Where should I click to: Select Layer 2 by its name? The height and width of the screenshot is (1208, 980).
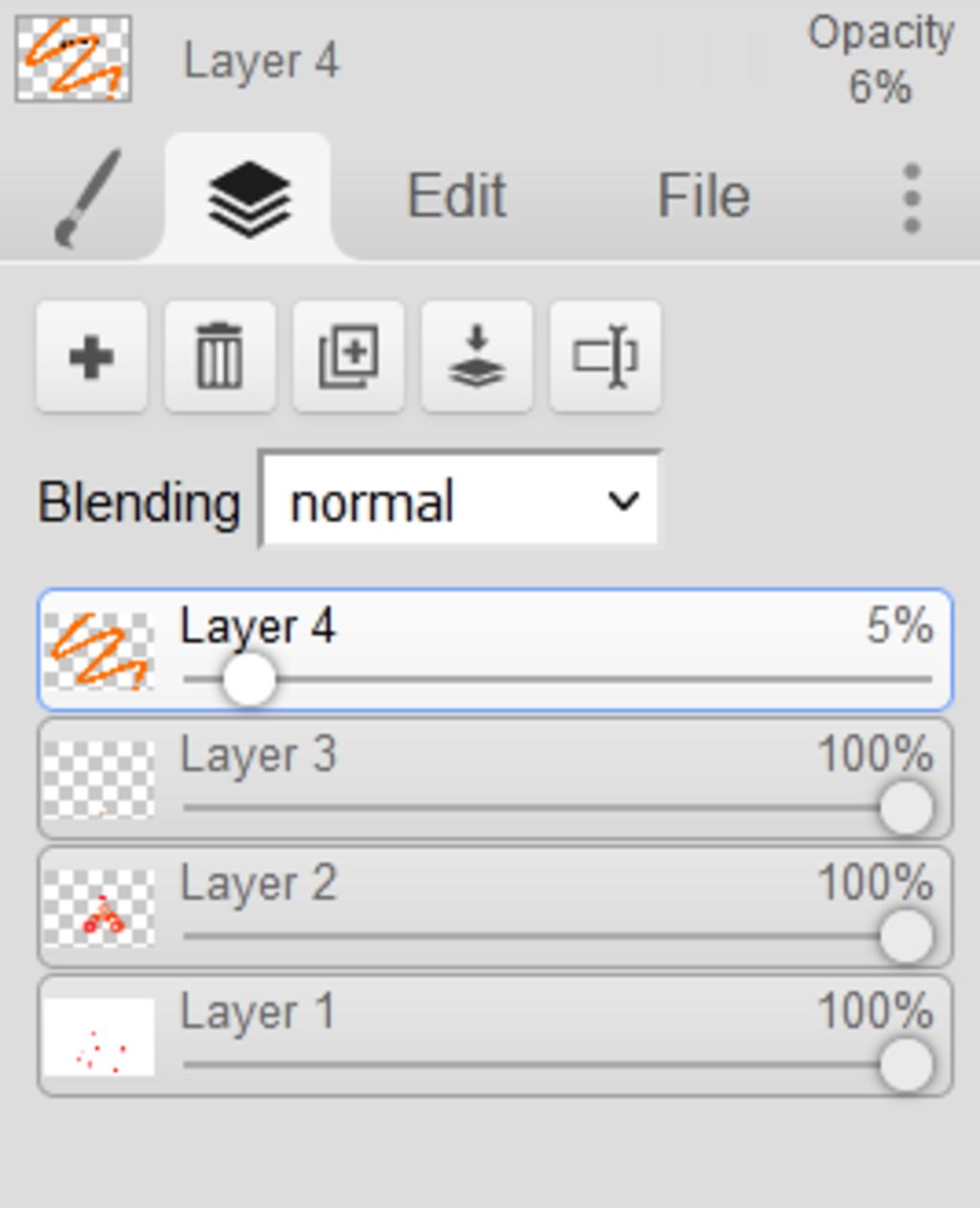pos(258,883)
